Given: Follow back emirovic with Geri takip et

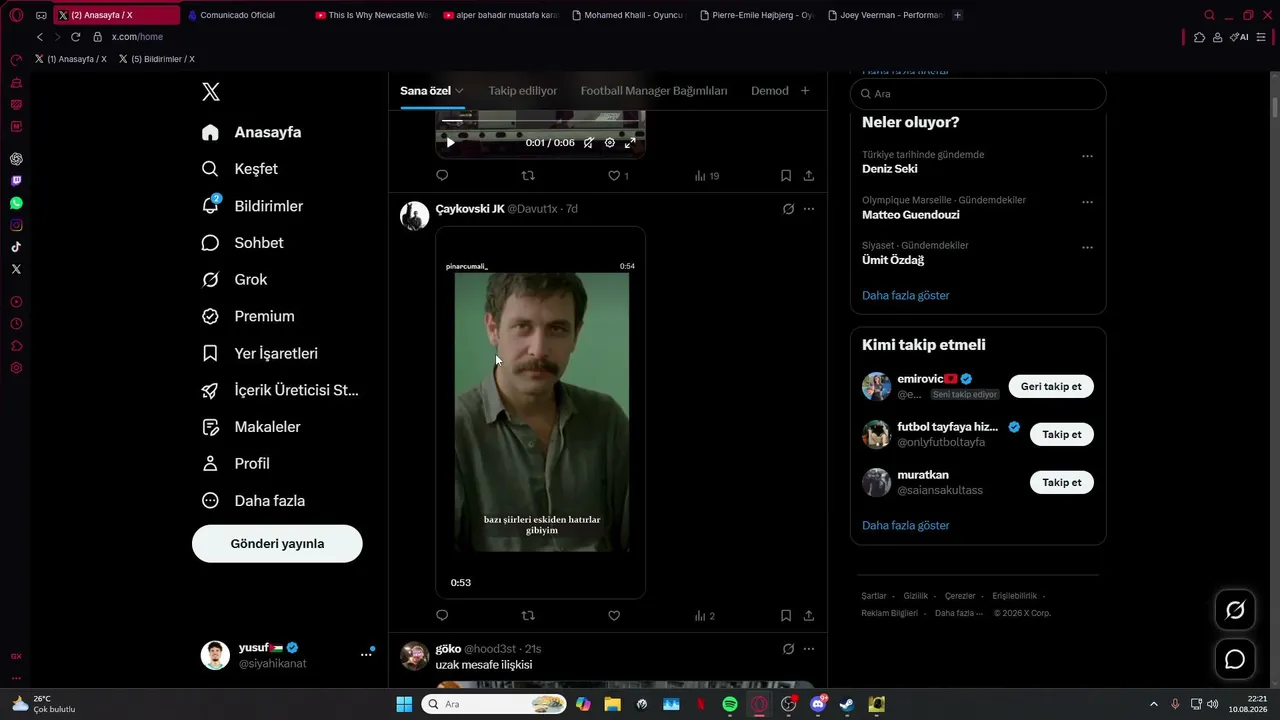Looking at the screenshot, I should click(x=1051, y=387).
